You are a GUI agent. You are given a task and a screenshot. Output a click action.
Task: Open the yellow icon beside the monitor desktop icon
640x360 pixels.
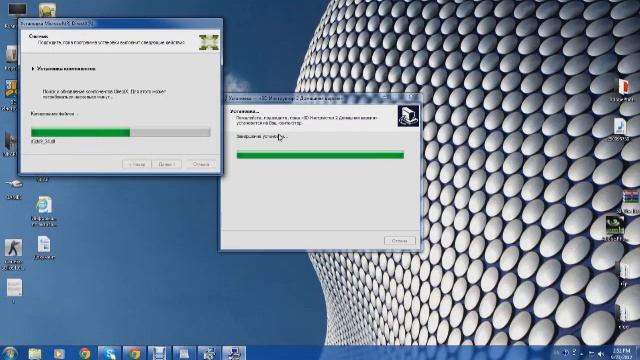[x=47, y=10]
